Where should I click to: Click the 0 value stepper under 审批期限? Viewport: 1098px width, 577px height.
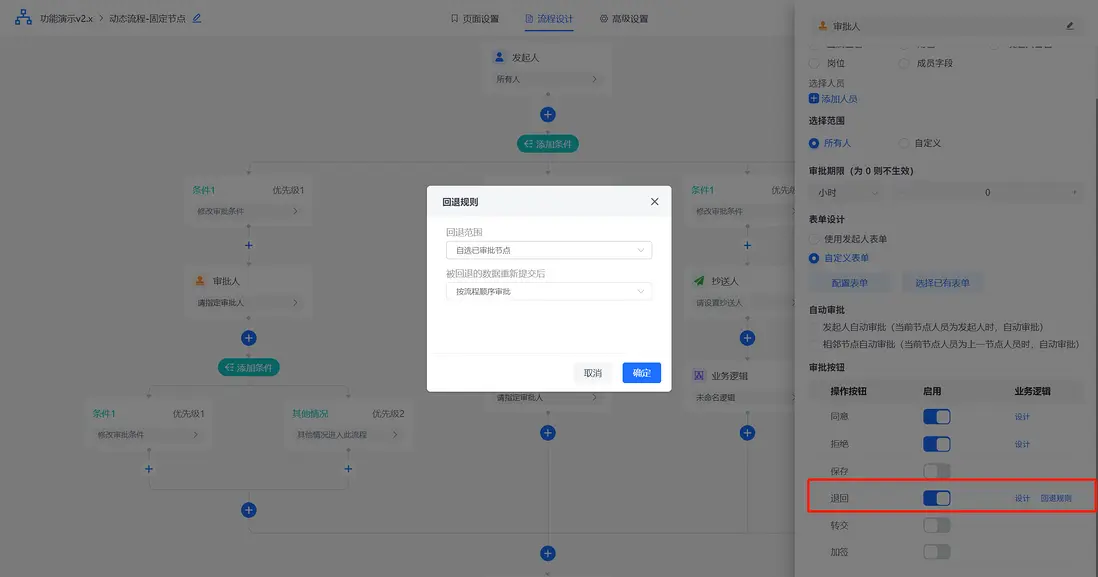[x=987, y=192]
